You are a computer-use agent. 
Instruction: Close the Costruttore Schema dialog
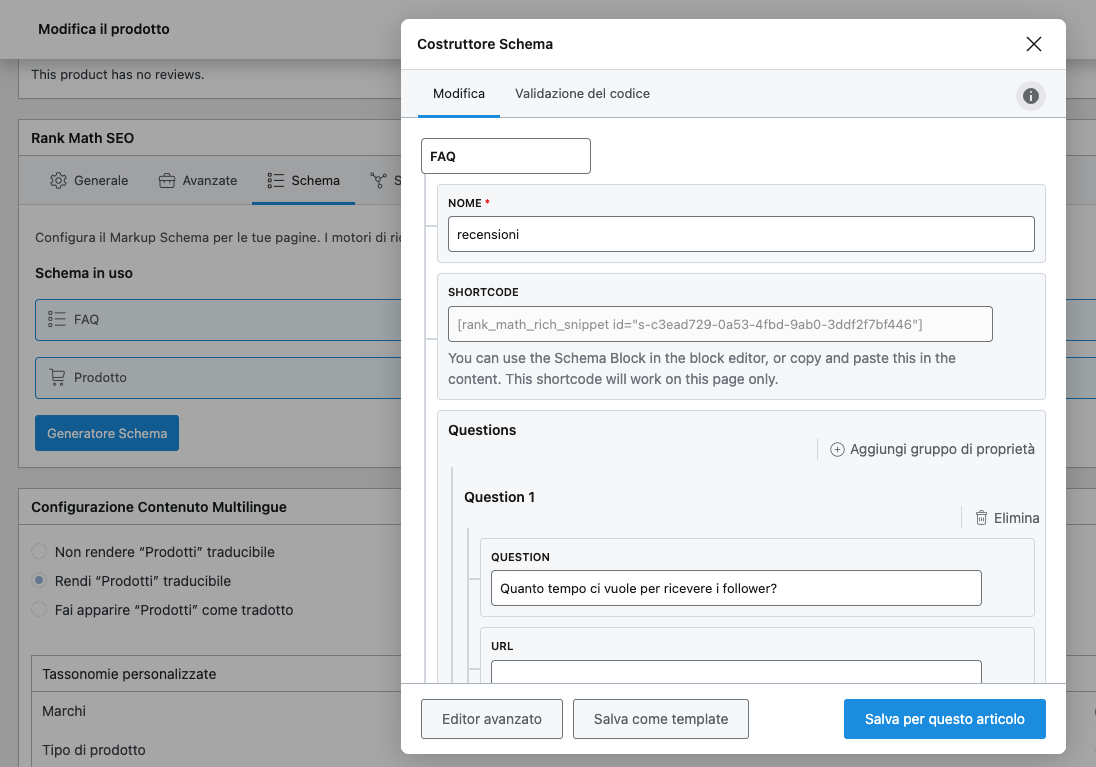click(1033, 44)
